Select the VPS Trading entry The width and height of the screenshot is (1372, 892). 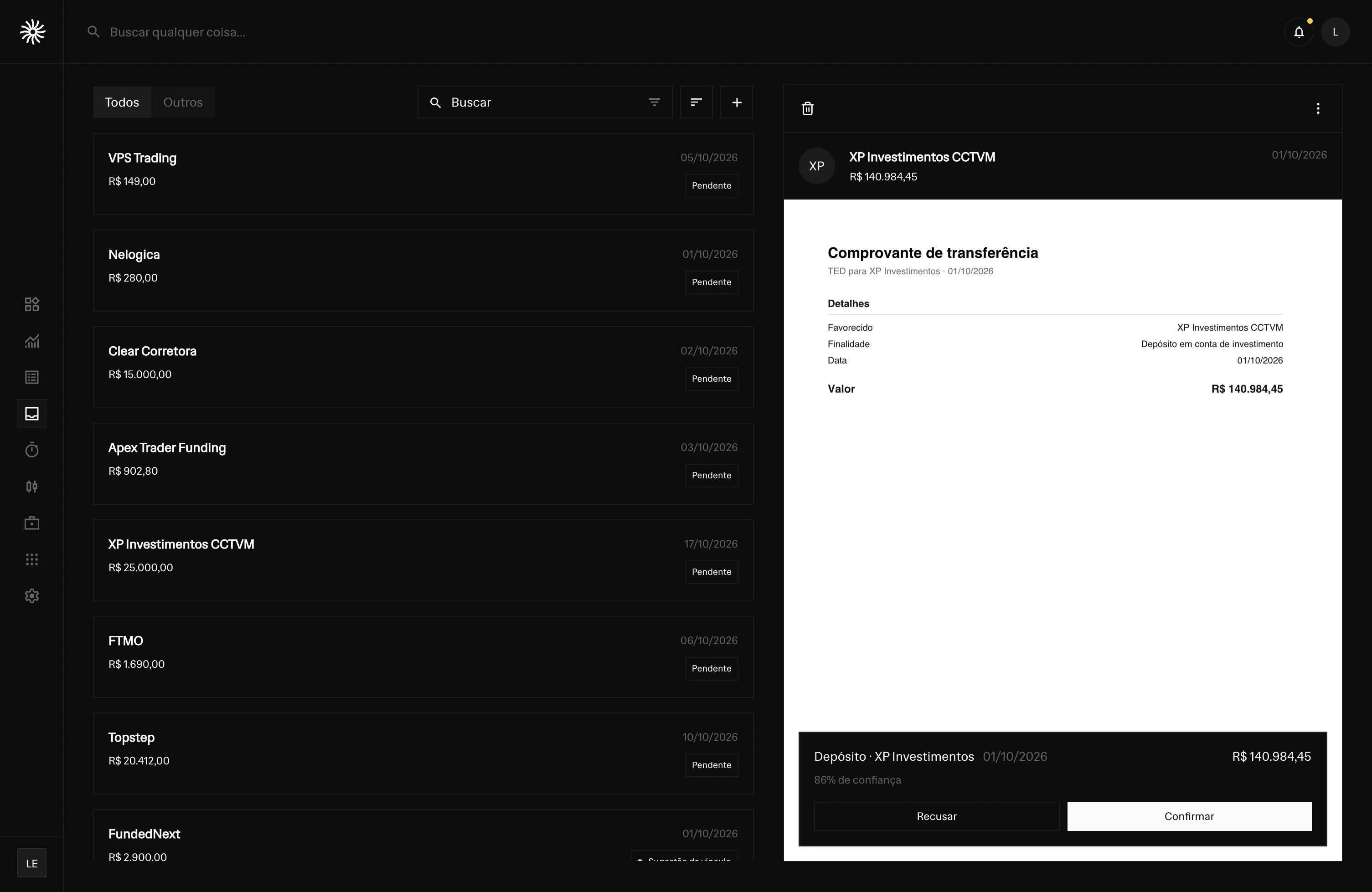[x=423, y=174]
